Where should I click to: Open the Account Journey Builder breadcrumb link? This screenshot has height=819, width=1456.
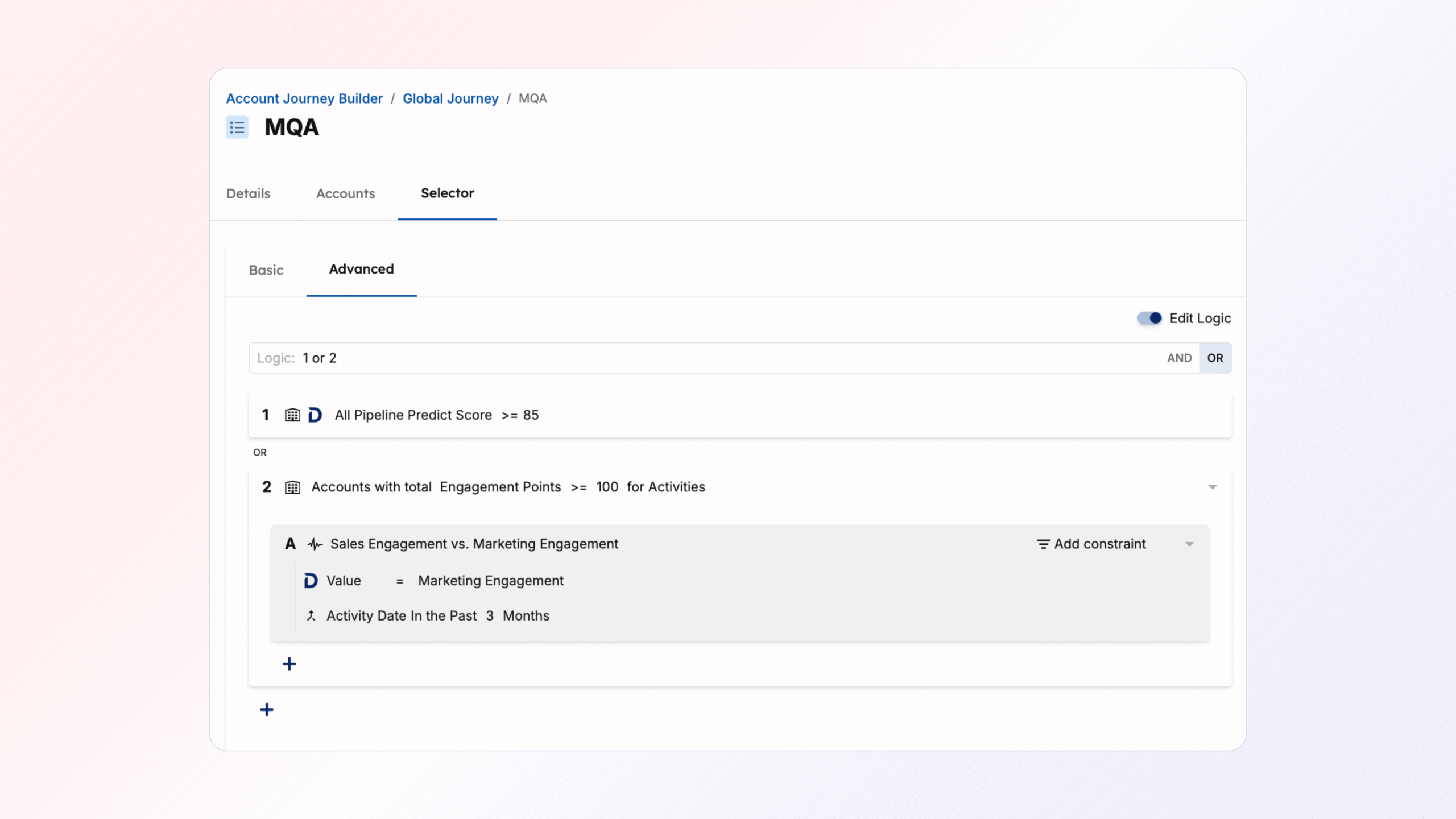(x=304, y=98)
